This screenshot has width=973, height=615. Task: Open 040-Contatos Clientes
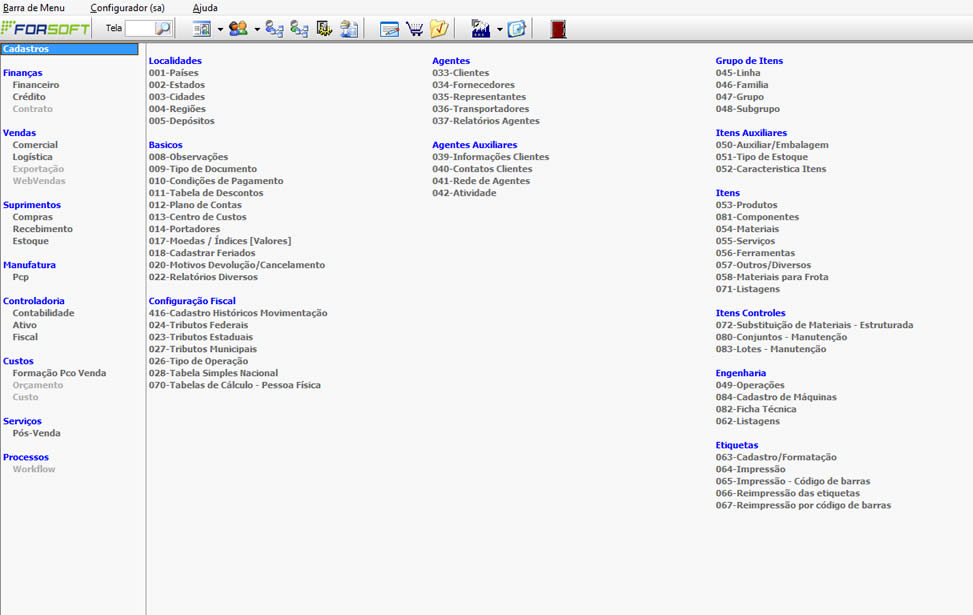(x=482, y=169)
